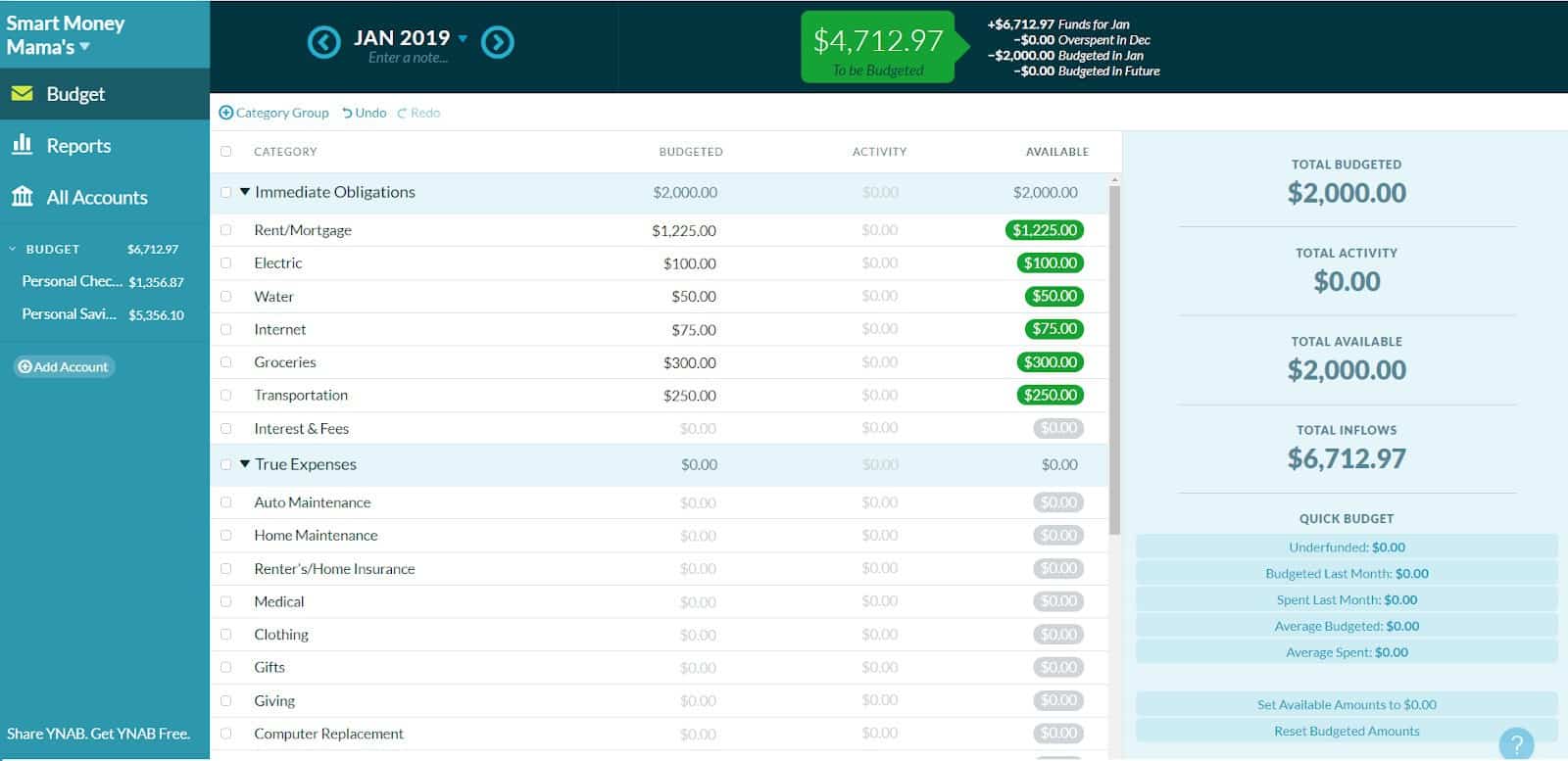Viewport: 1568px width, 761px height.
Task: Click Transportation budgeted amount $250.00
Action: [690, 397]
